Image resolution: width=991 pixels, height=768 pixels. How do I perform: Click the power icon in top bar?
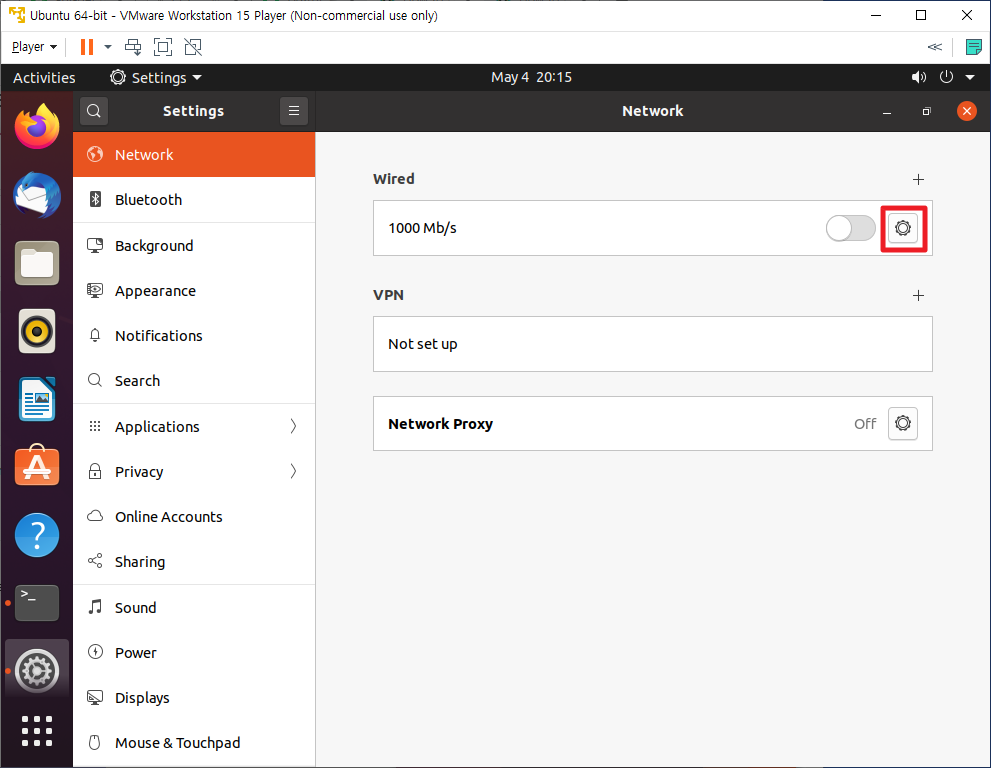946,77
